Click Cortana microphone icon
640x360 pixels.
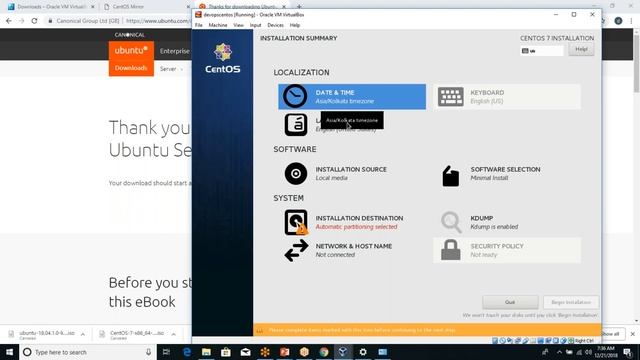(149, 352)
